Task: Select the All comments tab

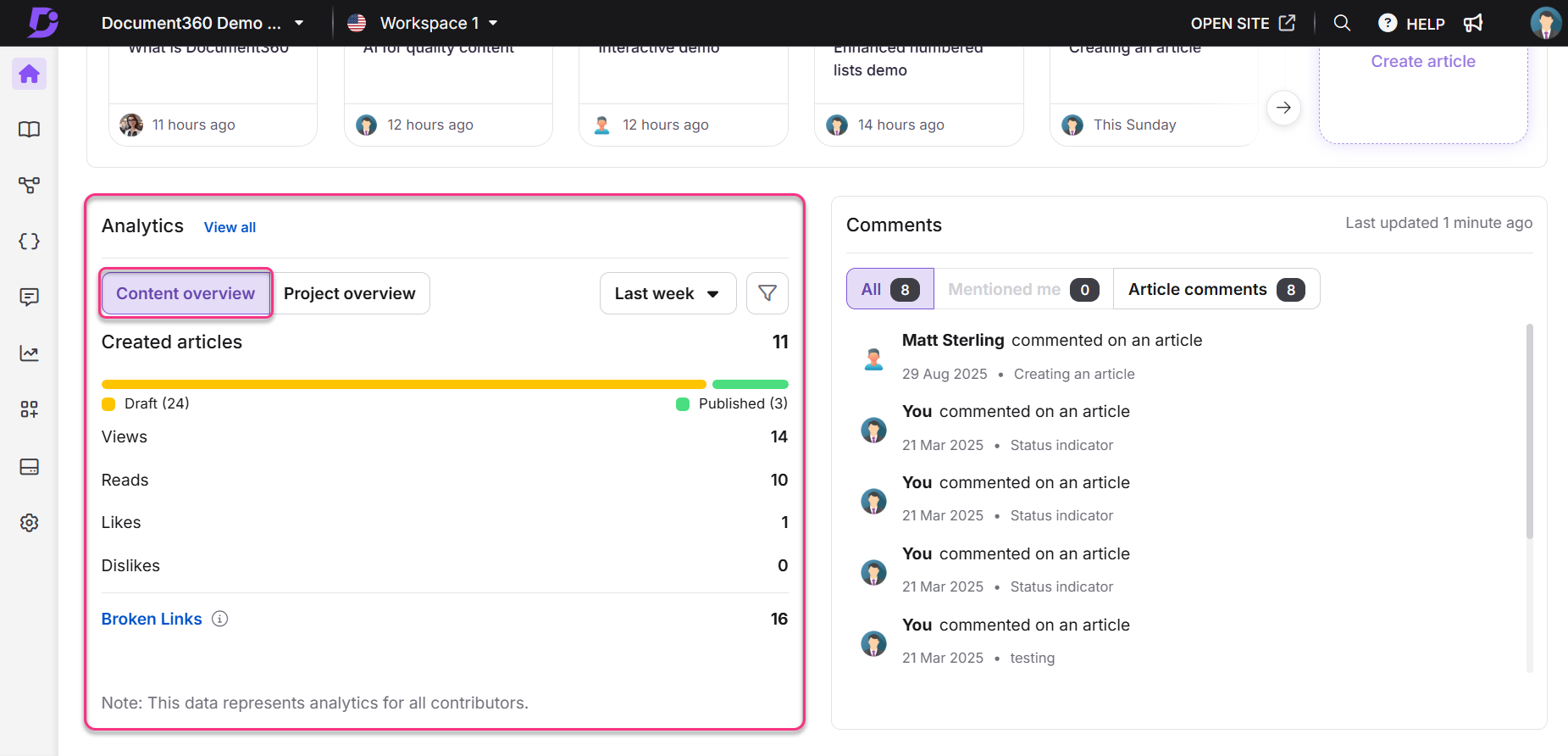Action: [x=890, y=289]
